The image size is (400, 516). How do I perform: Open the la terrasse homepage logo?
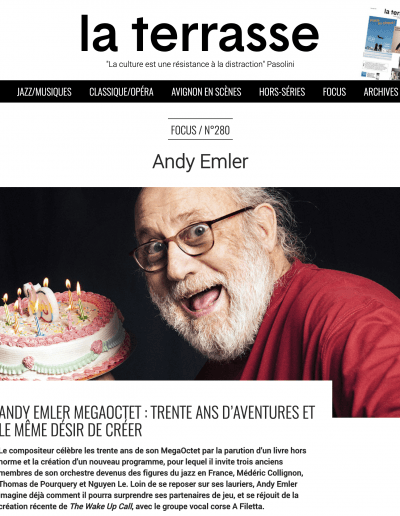coord(200,33)
